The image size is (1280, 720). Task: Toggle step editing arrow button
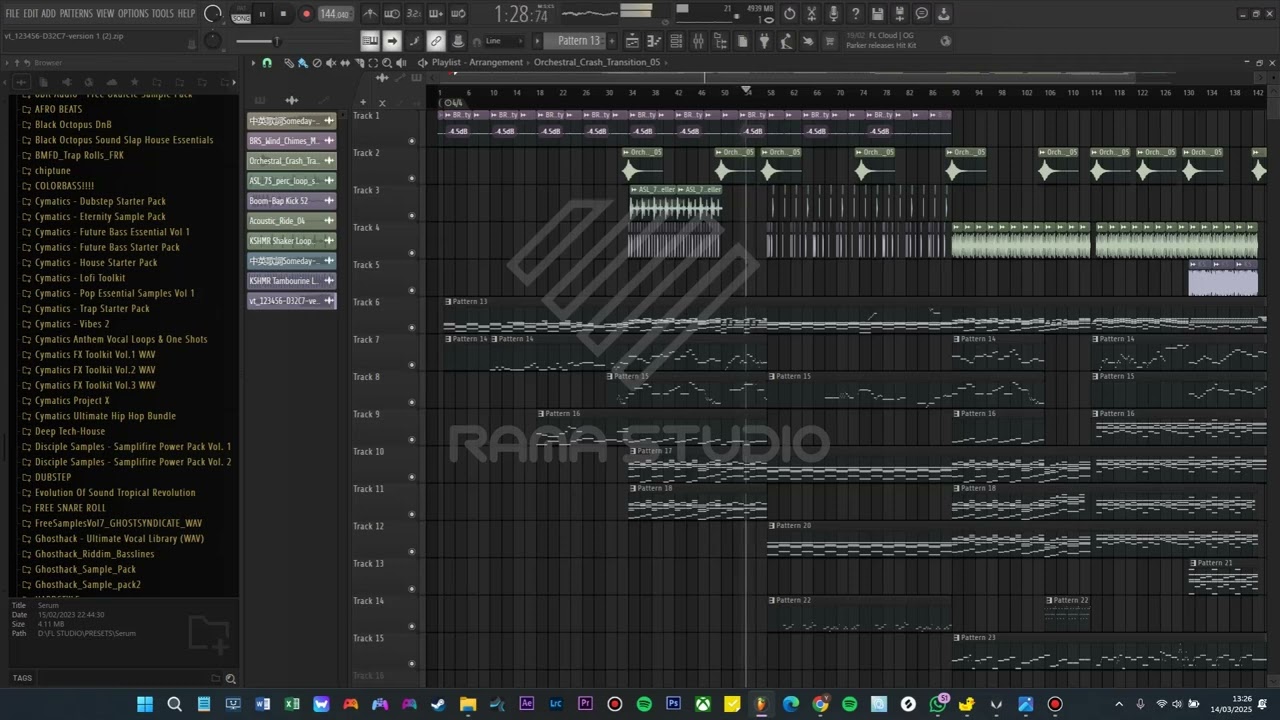coord(392,41)
